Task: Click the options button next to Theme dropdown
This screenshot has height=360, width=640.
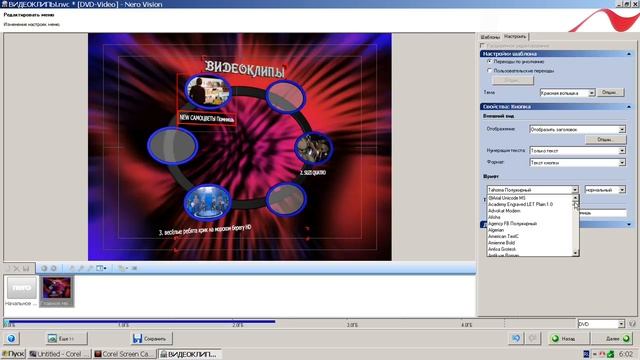Action: 611,93
